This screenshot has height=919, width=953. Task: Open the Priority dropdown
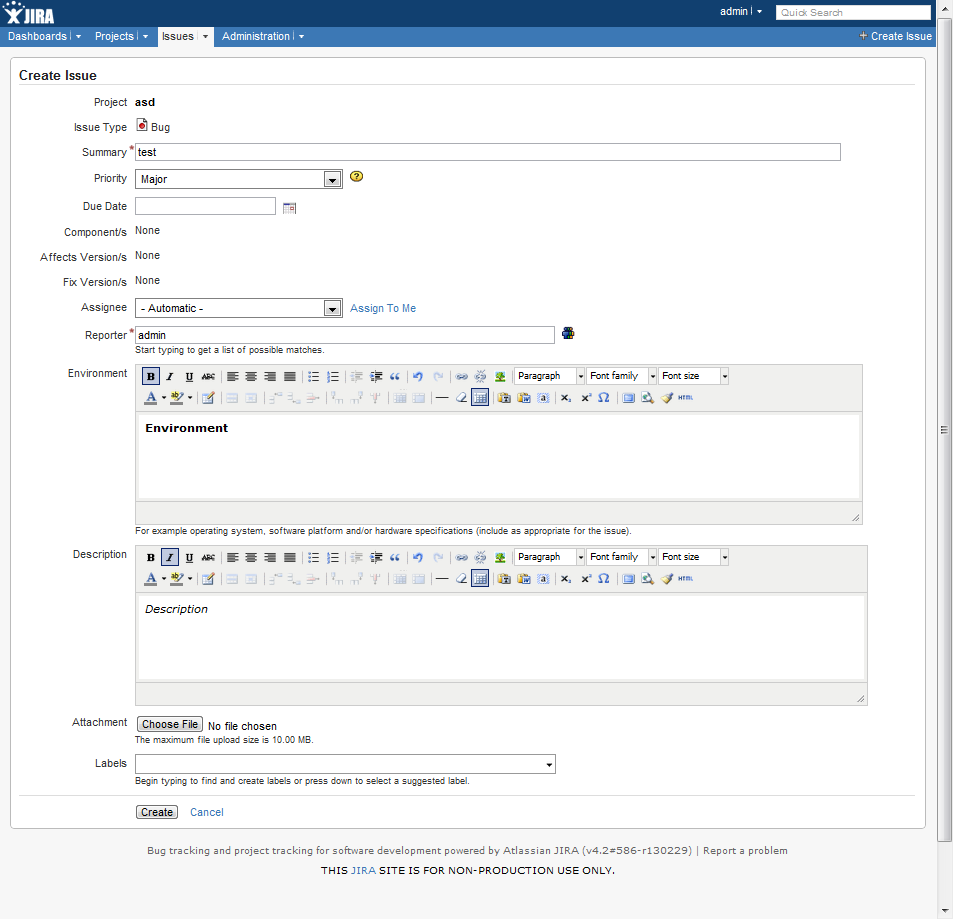(333, 180)
